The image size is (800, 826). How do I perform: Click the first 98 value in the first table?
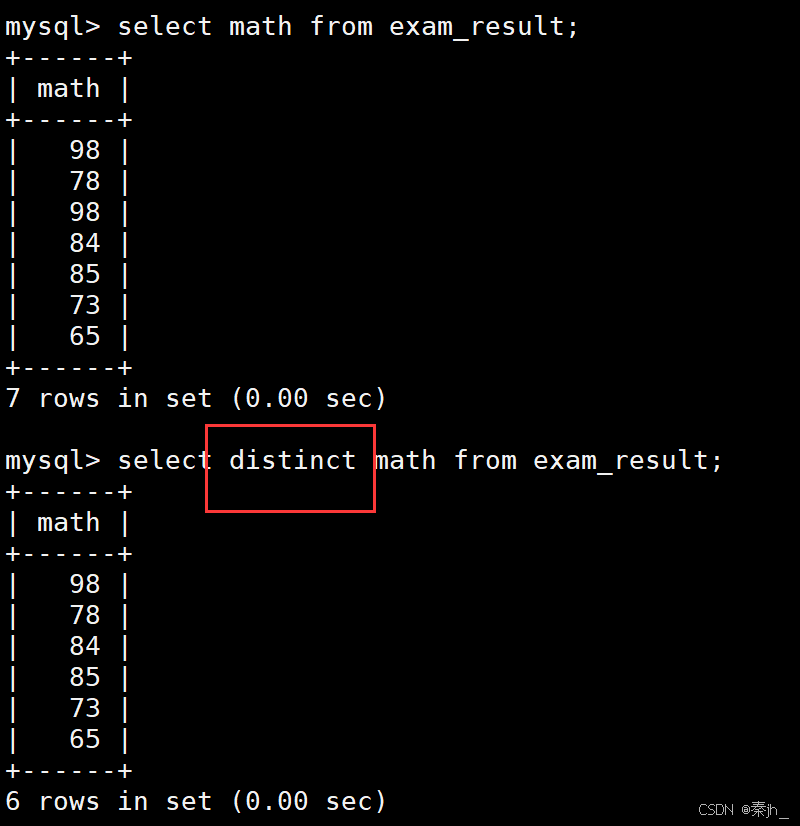pos(85,150)
